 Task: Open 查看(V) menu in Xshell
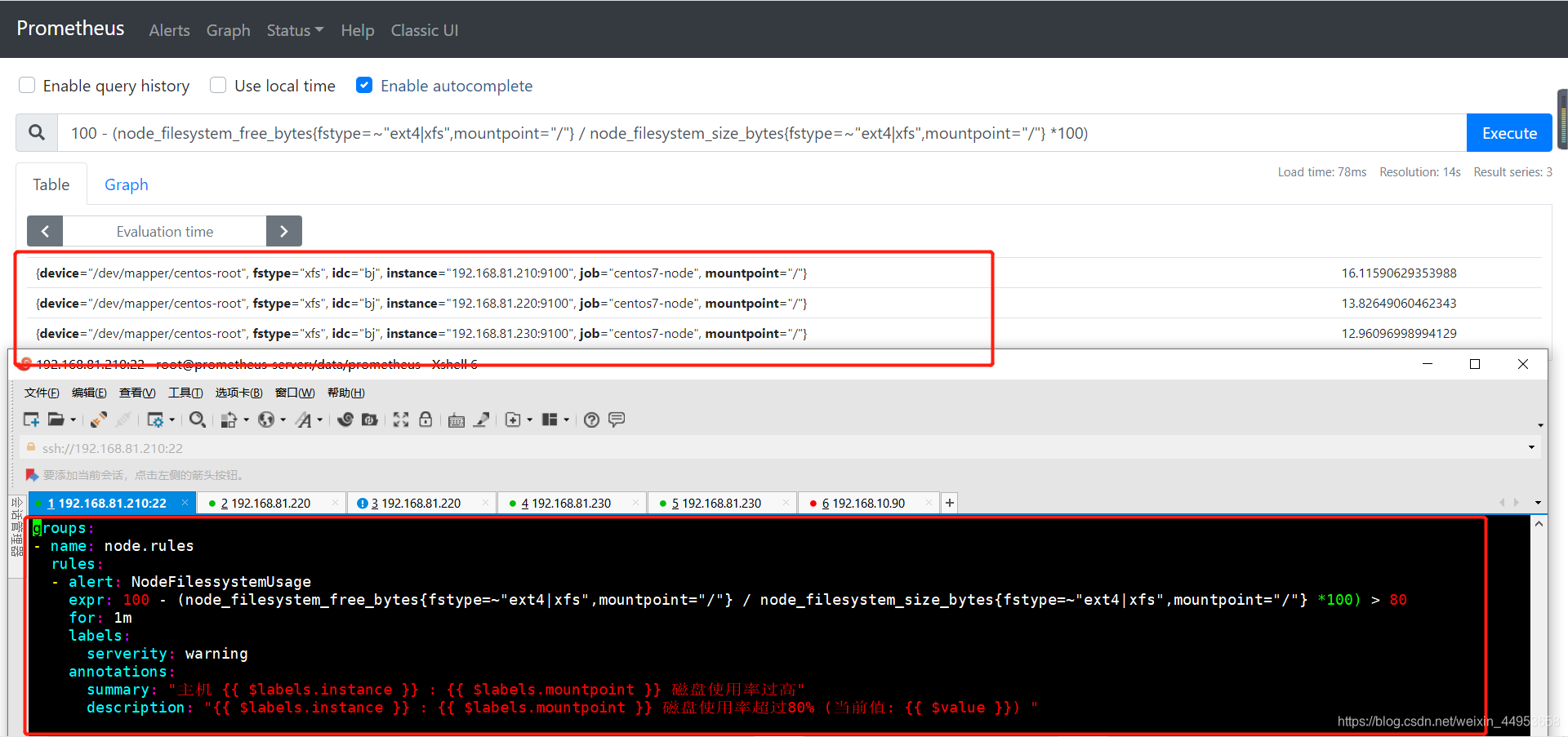[x=137, y=393]
